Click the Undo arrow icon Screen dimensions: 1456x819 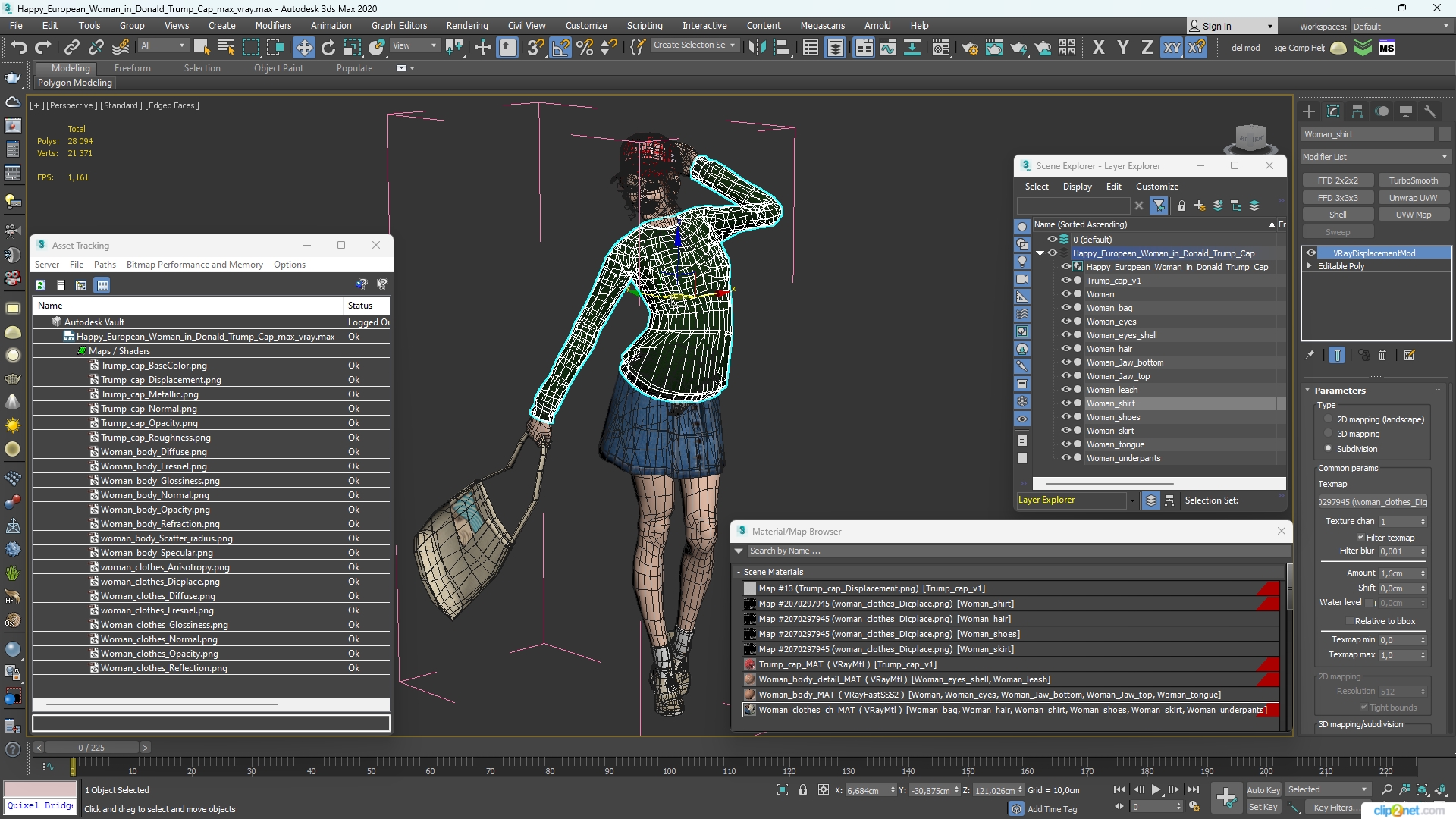point(18,47)
